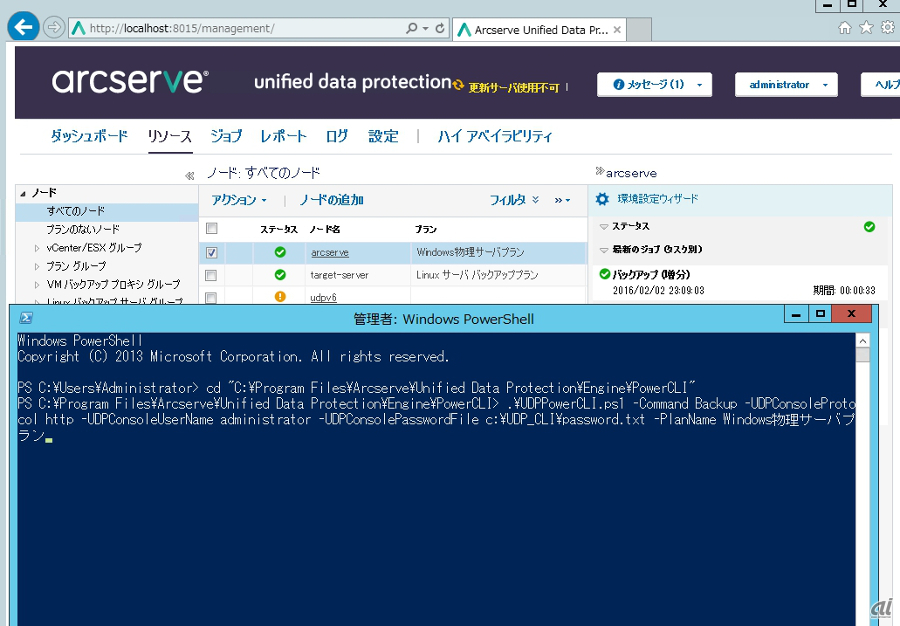Expand the vCenter/ESX グループ tree node

pyautogui.click(x=37, y=248)
